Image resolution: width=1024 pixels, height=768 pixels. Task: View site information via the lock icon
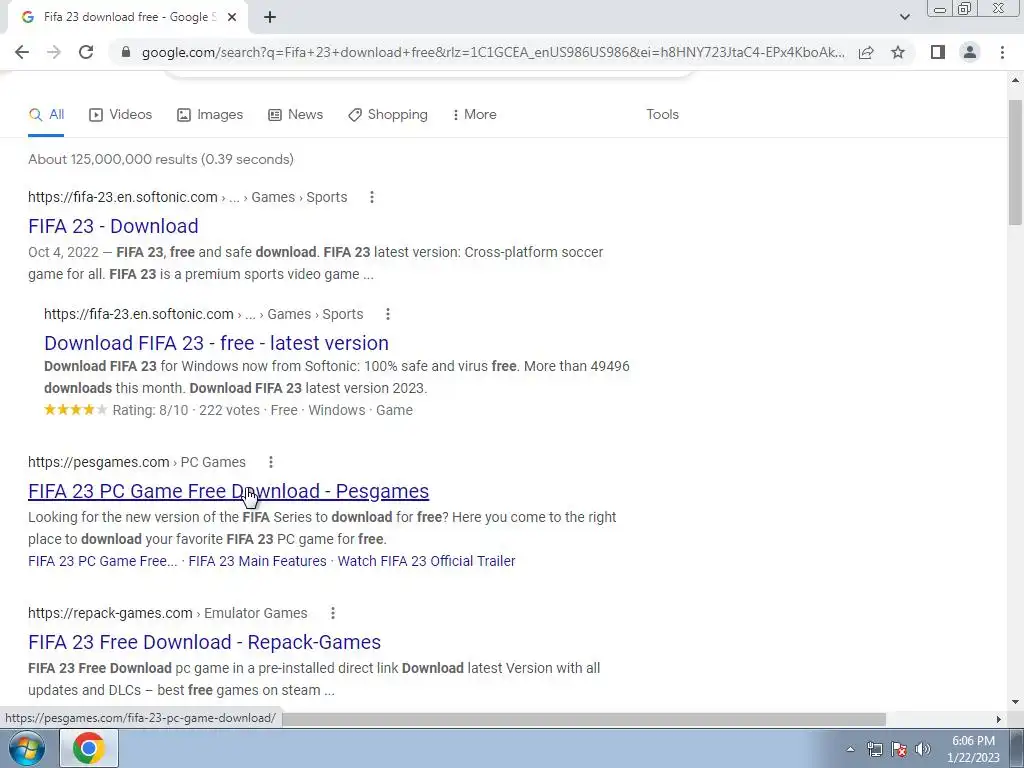click(127, 52)
